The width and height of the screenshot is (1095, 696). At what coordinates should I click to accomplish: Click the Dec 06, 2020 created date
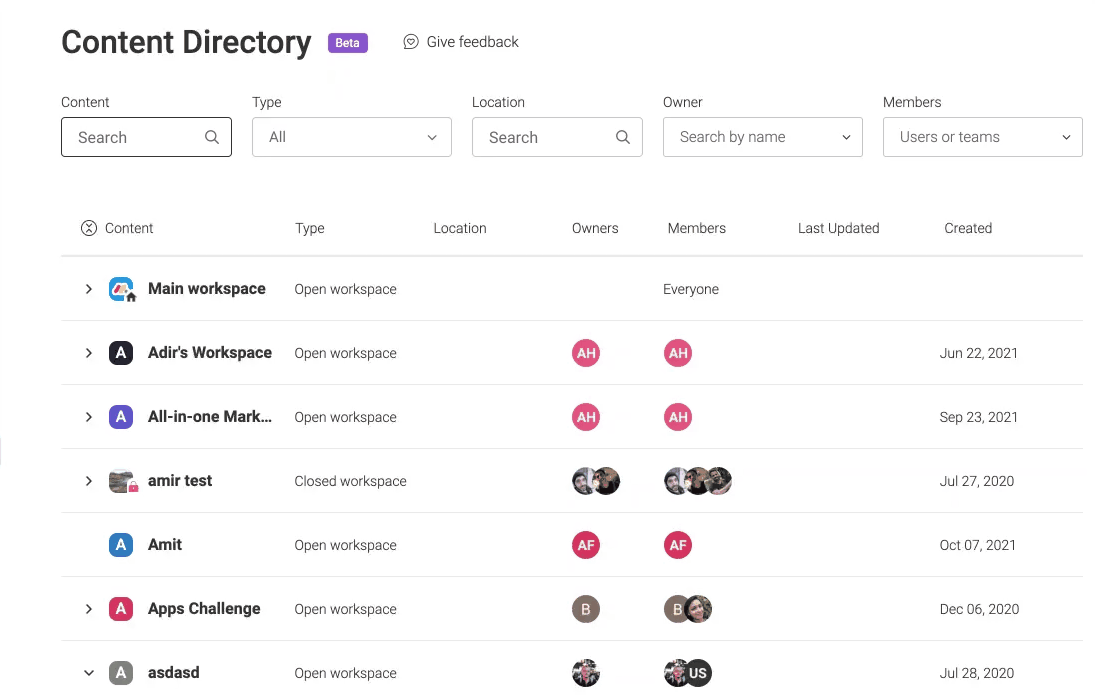click(x=979, y=609)
